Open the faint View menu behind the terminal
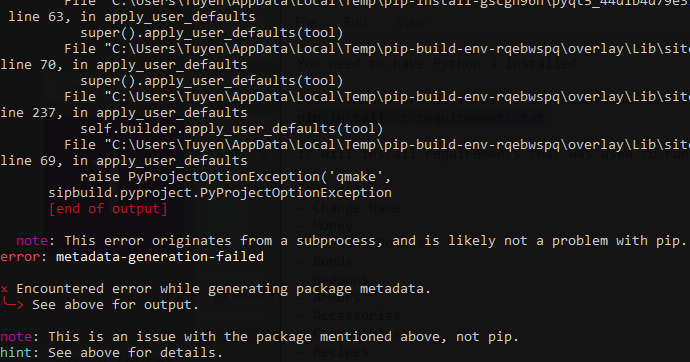The image size is (690, 362). [411, 22]
